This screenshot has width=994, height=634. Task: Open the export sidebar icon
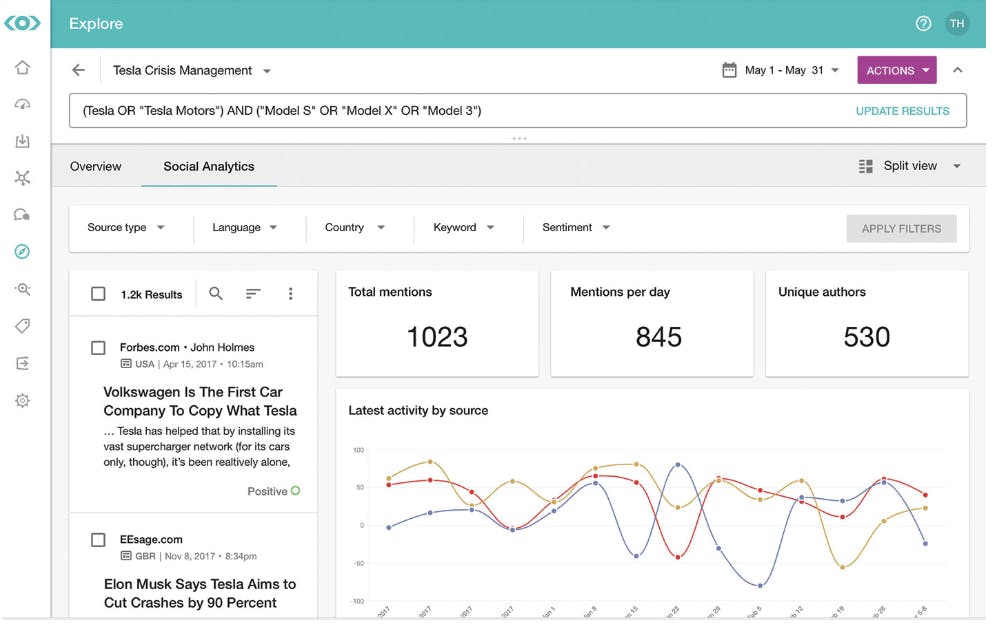pos(22,363)
